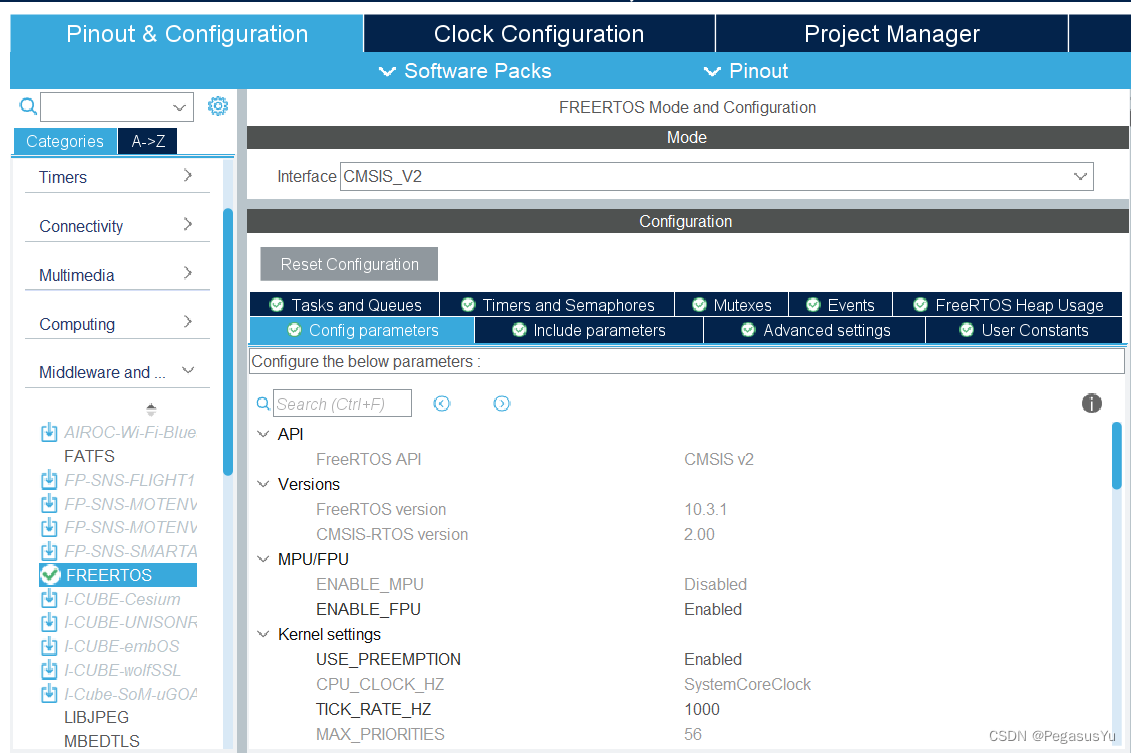Open the Tasks and Queues tab
This screenshot has height=753, width=1131.
click(x=346, y=305)
